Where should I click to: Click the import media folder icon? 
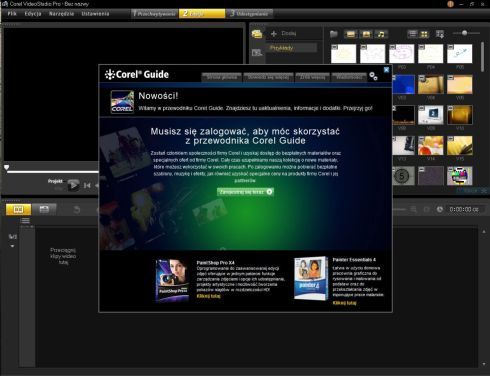334,34
